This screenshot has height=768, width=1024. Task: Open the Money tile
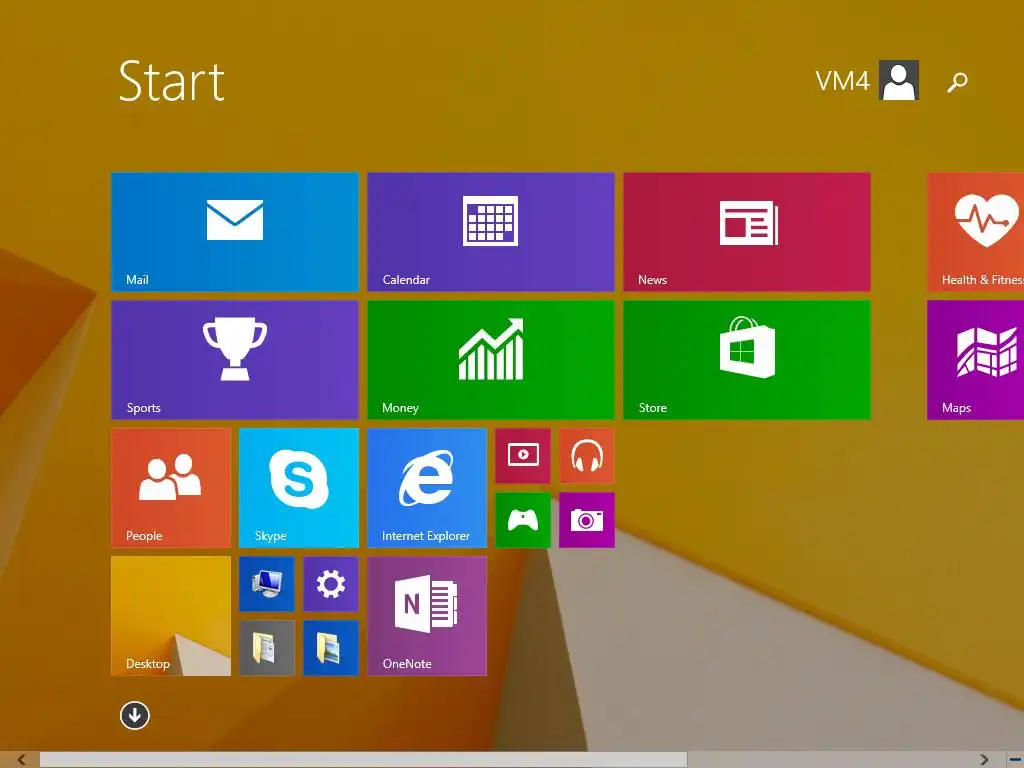pyautogui.click(x=491, y=360)
